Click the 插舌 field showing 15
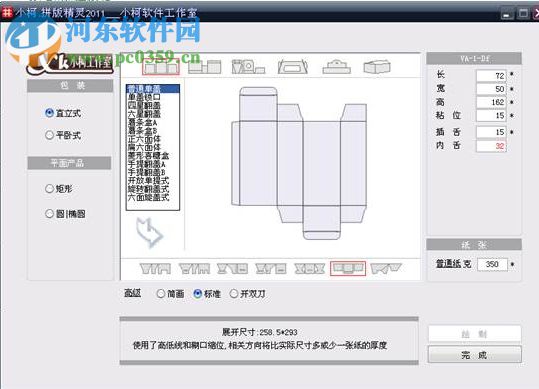The image size is (539, 389). pos(491,132)
